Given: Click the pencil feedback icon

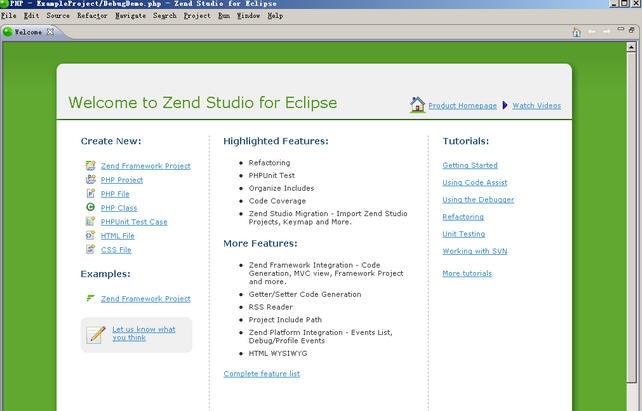Looking at the screenshot, I should point(97,334).
